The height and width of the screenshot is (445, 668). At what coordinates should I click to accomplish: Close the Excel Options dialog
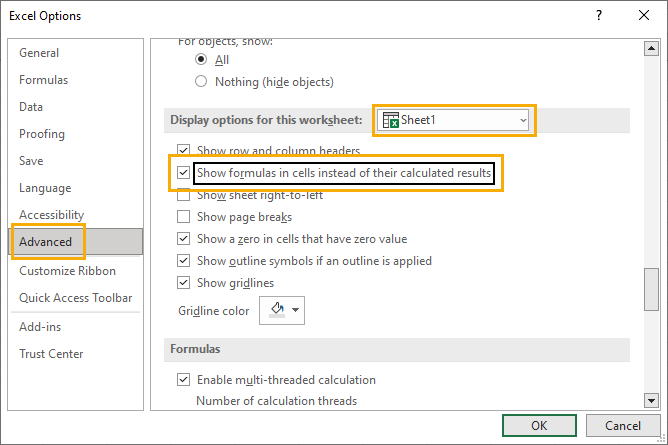(x=644, y=16)
